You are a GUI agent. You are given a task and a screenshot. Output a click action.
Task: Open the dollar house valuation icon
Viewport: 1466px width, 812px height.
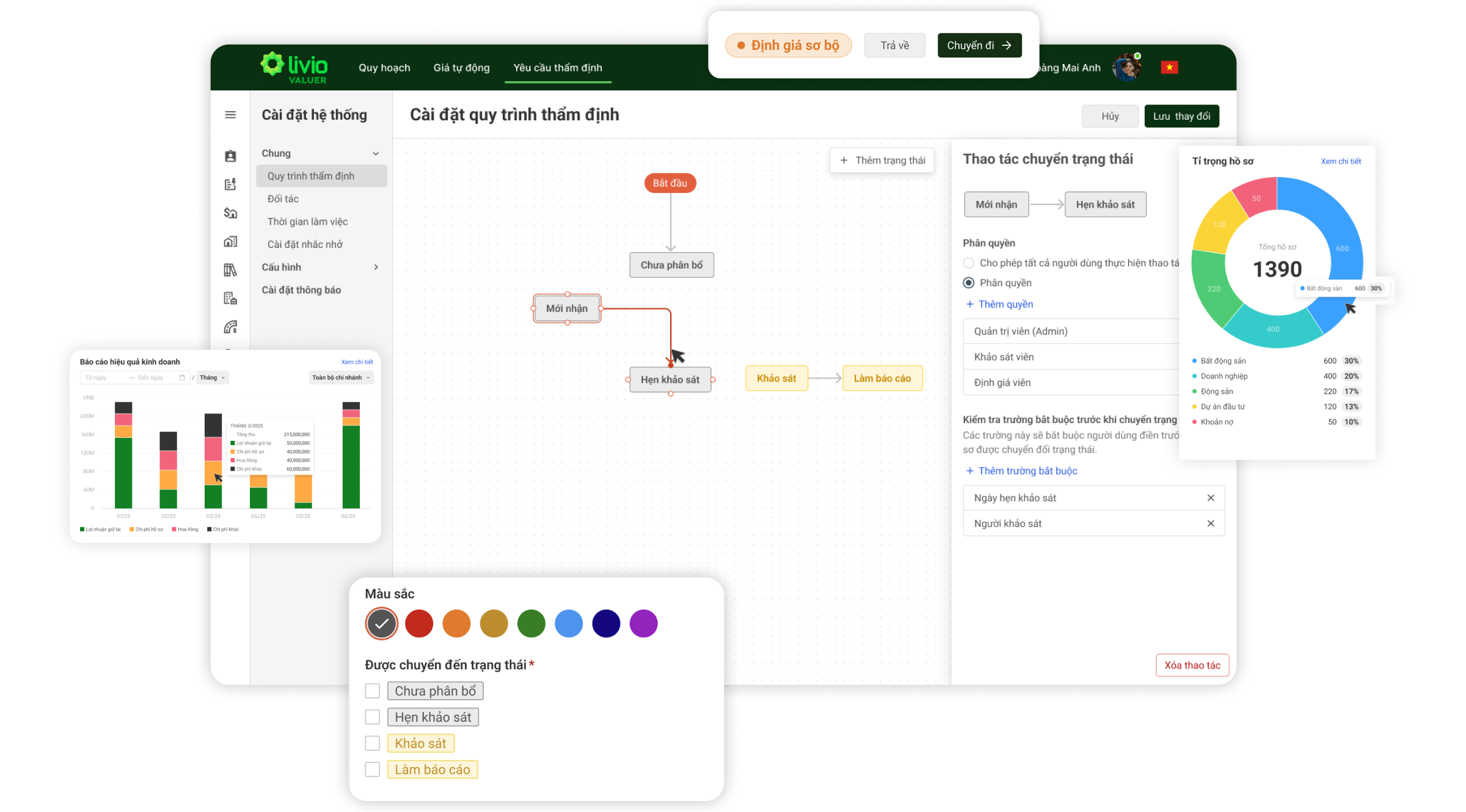[x=230, y=213]
